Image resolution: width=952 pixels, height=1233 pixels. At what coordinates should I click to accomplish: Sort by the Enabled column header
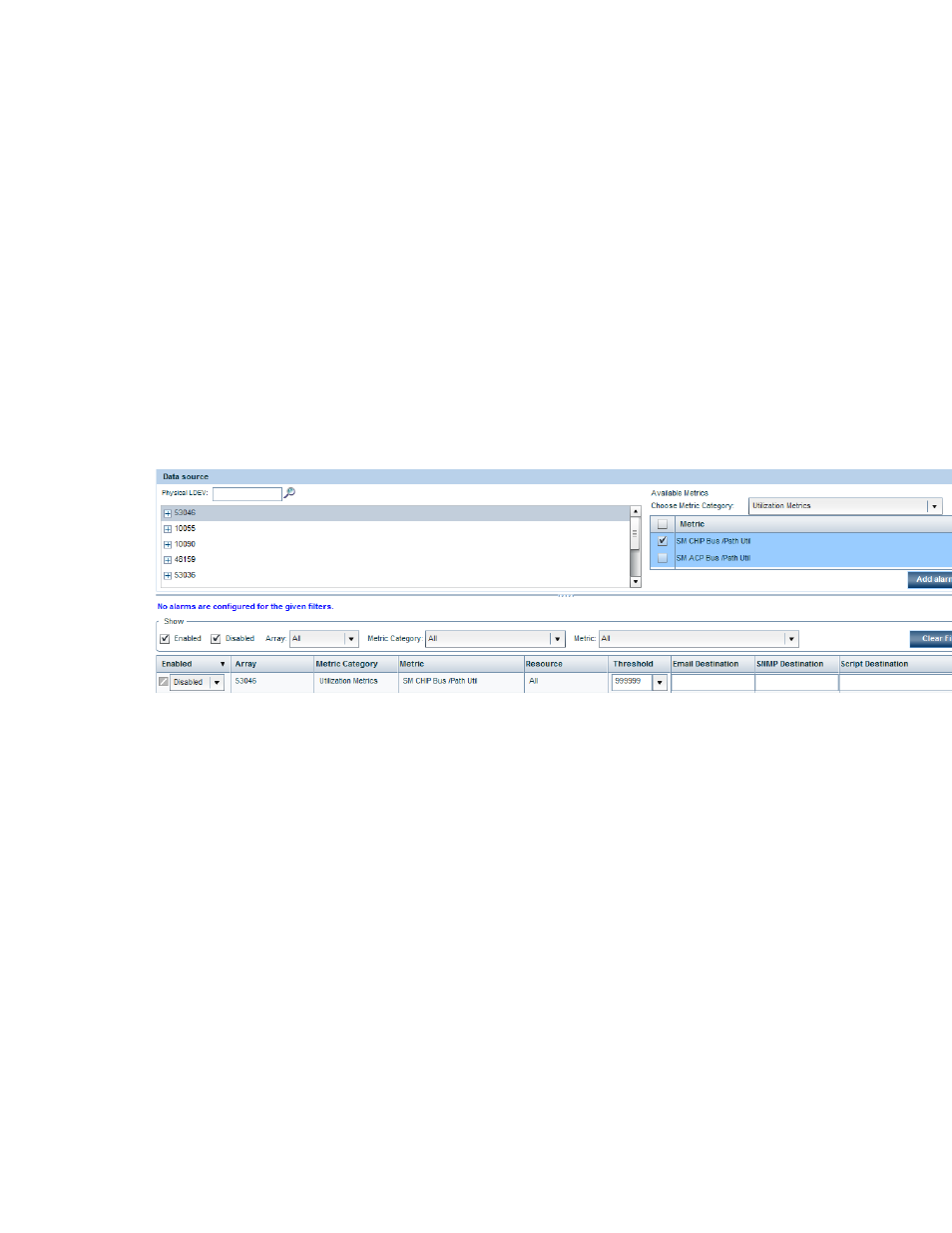coord(194,664)
